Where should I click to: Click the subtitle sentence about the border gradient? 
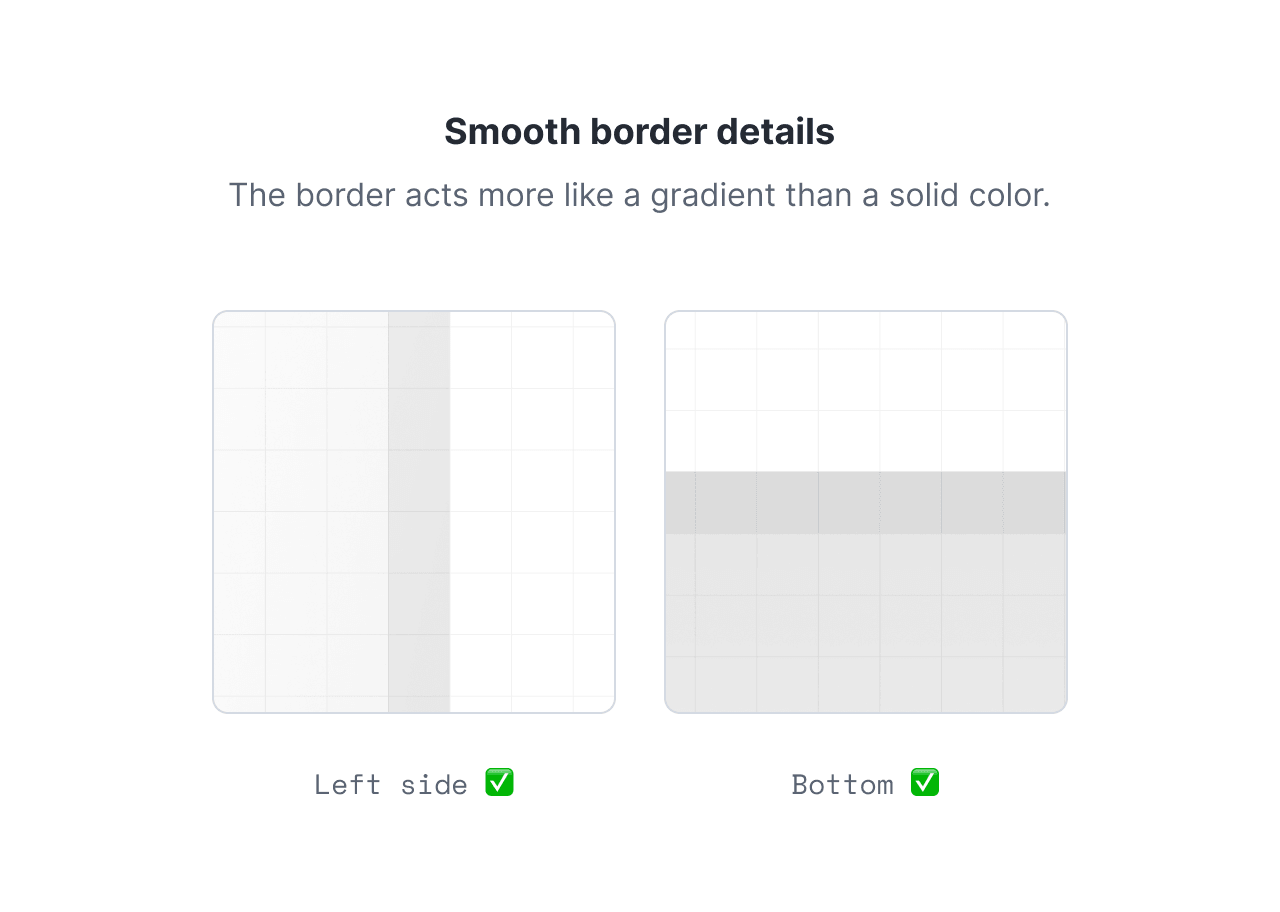pyautogui.click(x=639, y=195)
